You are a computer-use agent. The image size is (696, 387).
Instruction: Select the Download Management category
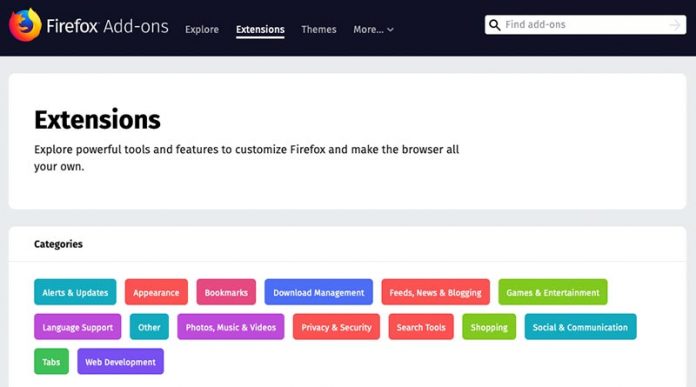(319, 292)
